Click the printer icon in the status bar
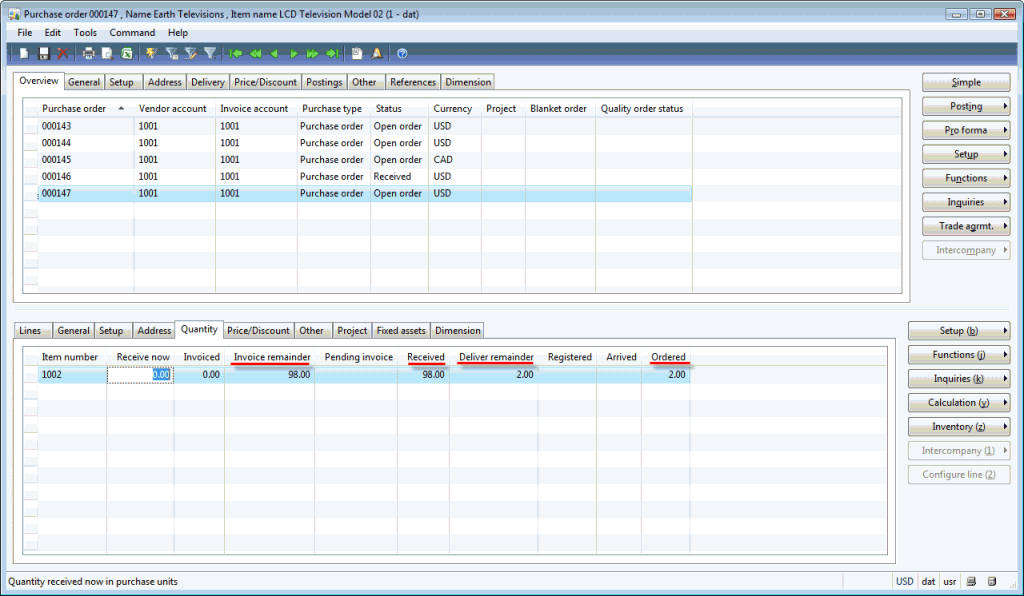Image resolution: width=1024 pixels, height=596 pixels. (971, 581)
